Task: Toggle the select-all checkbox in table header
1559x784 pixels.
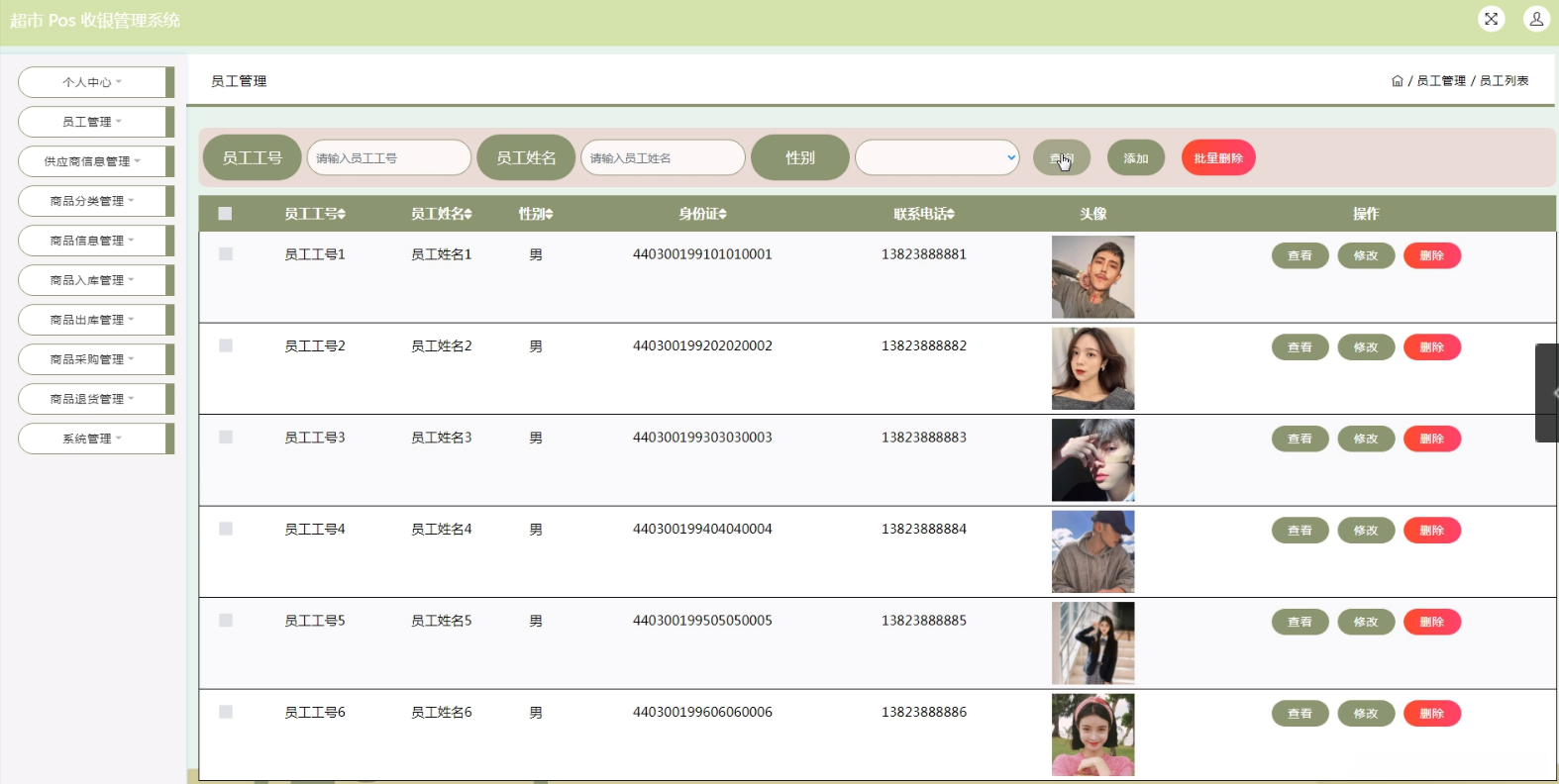Action: point(225,214)
